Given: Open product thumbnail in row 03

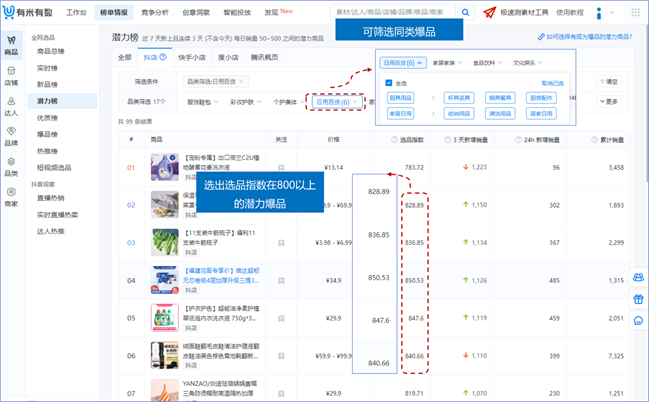Looking at the screenshot, I should (x=165, y=242).
